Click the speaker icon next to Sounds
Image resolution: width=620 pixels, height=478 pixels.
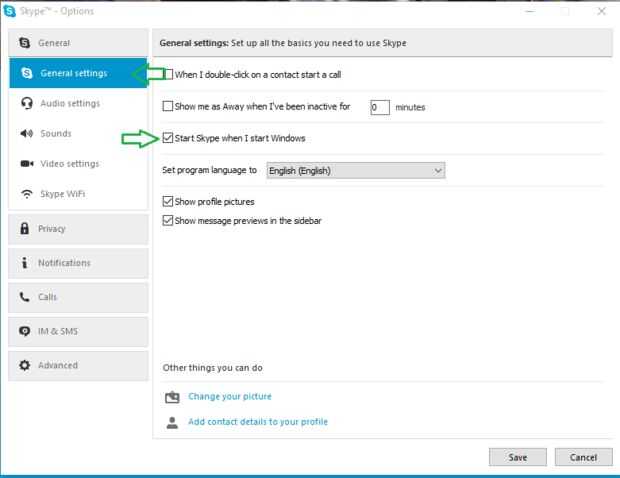pyautogui.click(x=26, y=134)
